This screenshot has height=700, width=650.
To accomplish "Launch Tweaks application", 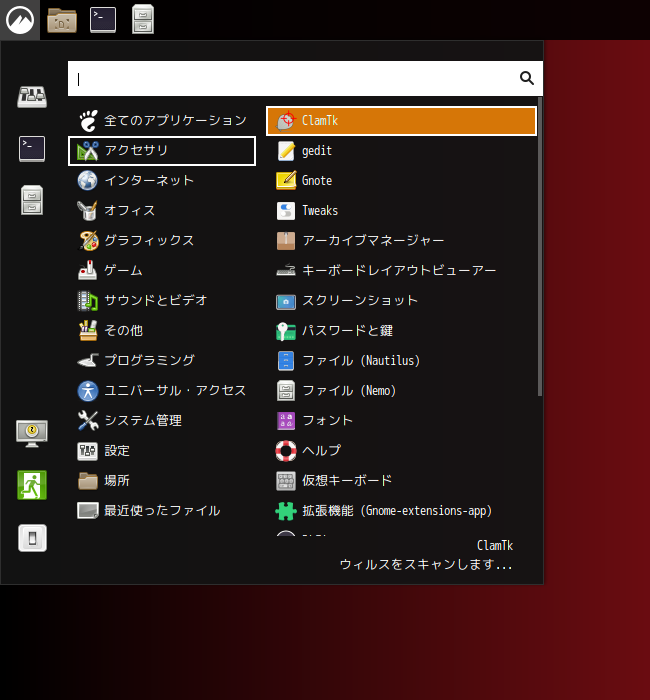I will [401, 211].
